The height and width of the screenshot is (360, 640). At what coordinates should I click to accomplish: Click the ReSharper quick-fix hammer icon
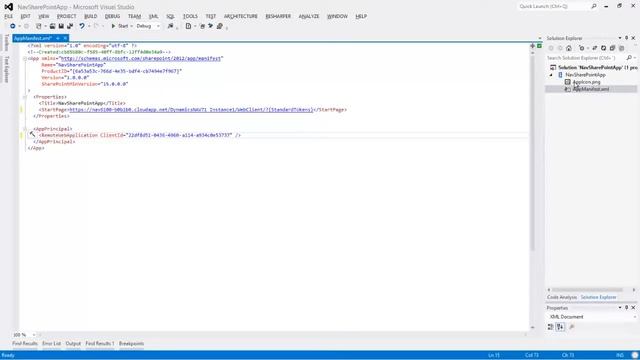(x=32, y=134)
